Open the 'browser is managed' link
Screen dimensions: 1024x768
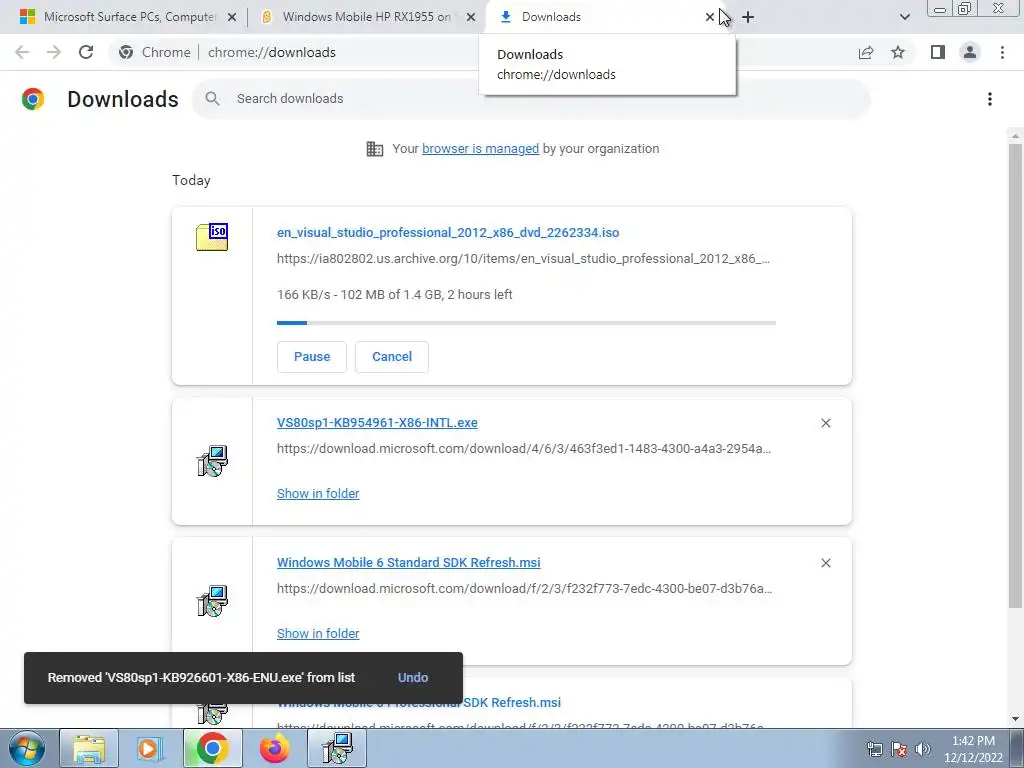click(x=481, y=149)
